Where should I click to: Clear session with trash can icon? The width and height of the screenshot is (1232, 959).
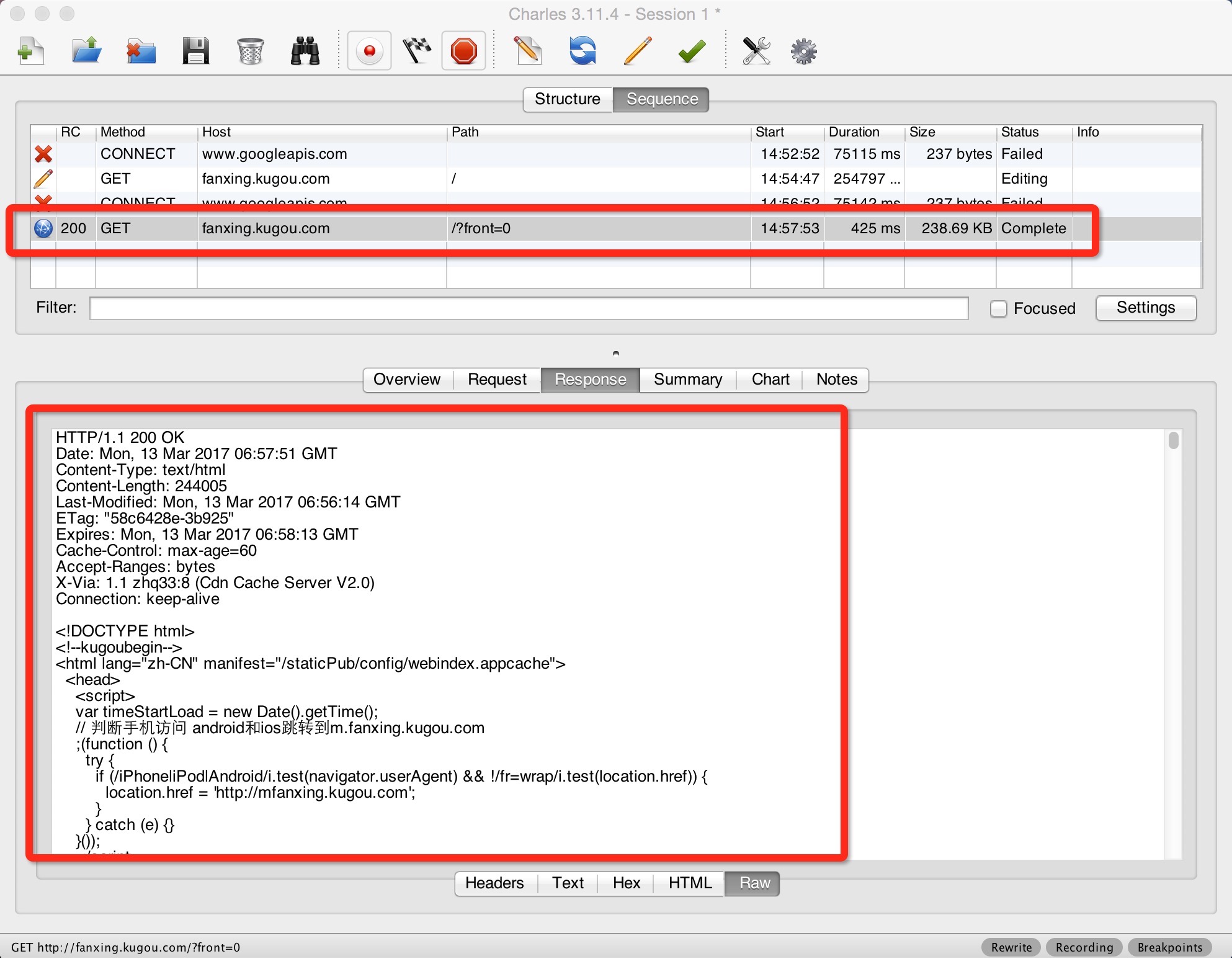[250, 51]
